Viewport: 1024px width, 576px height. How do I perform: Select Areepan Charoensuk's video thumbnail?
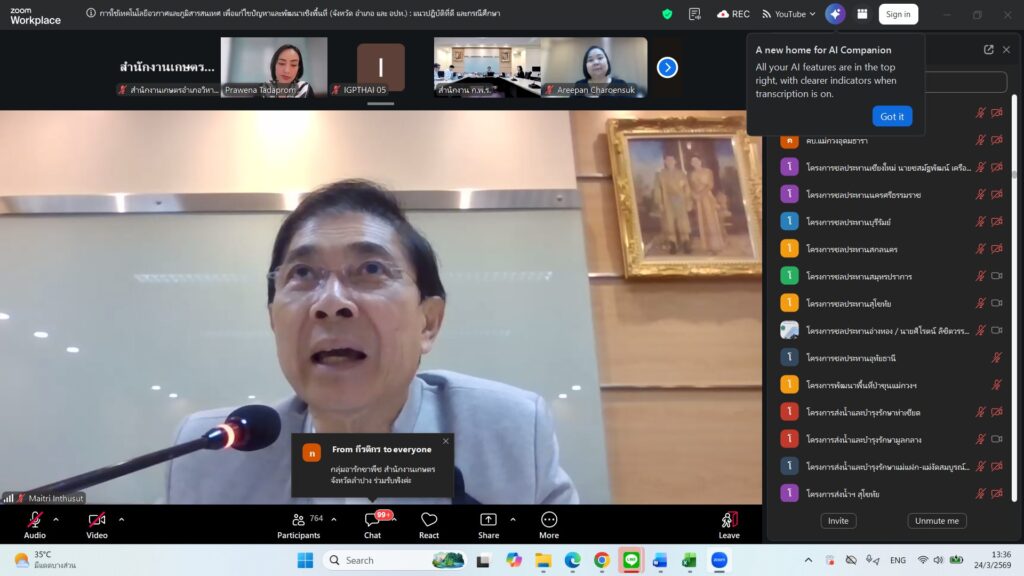click(594, 67)
